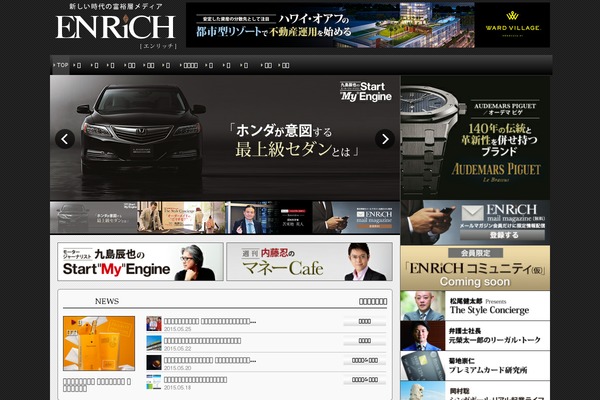Select the businessman interview carousel thumbnail
The height and width of the screenshot is (400, 600).
pyautogui.click(x=269, y=217)
